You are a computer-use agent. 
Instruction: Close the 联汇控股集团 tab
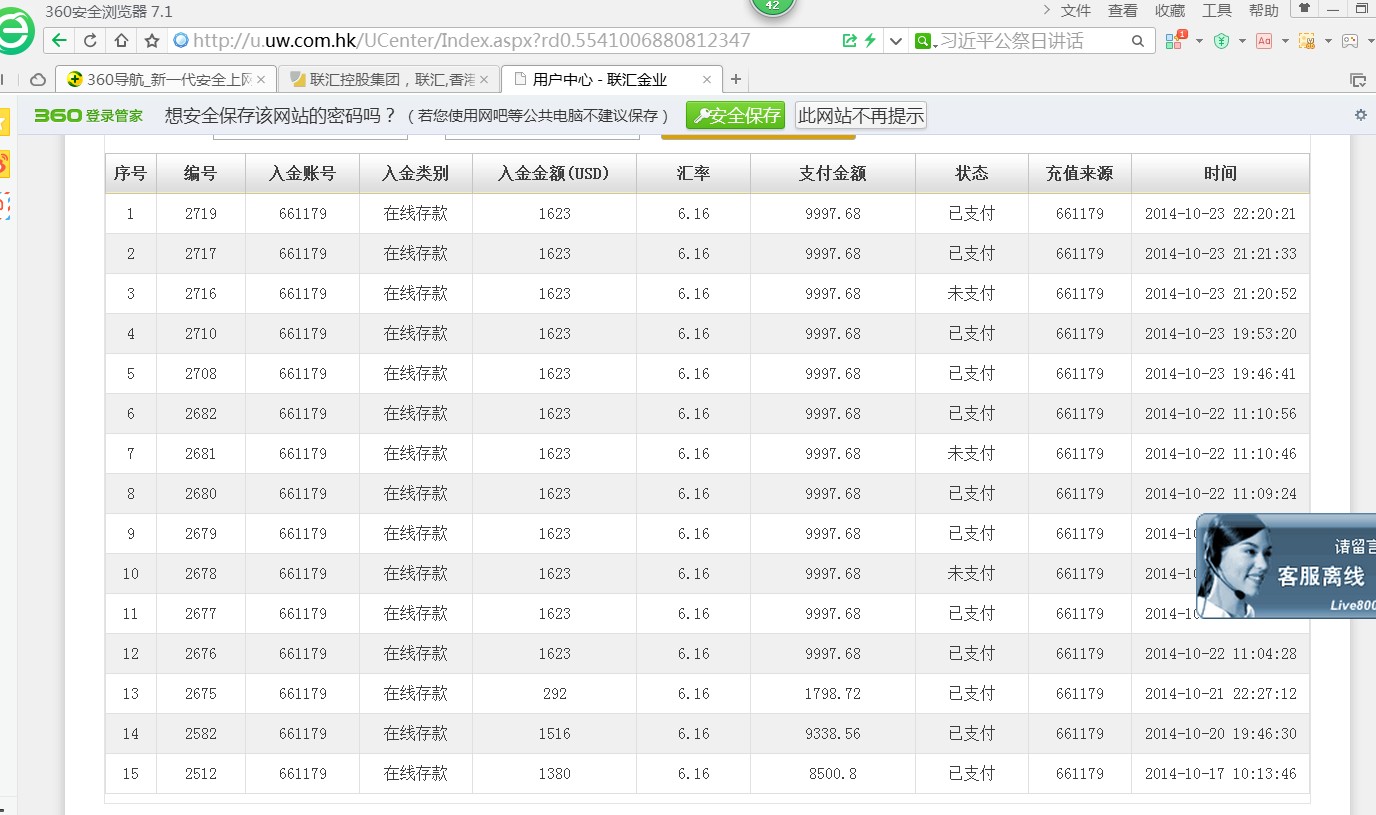tap(484, 79)
